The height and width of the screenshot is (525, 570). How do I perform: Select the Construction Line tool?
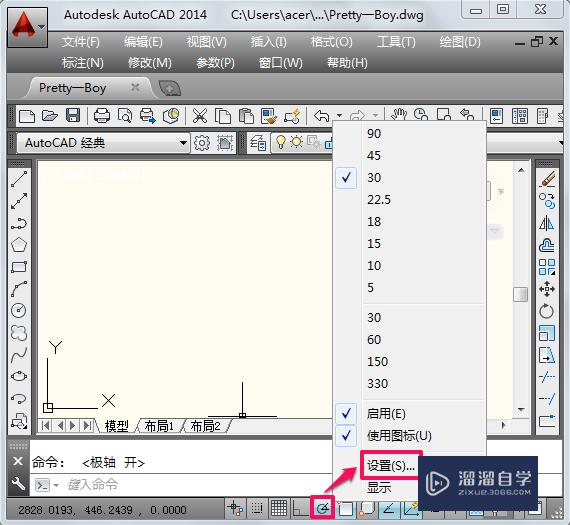[x=19, y=201]
